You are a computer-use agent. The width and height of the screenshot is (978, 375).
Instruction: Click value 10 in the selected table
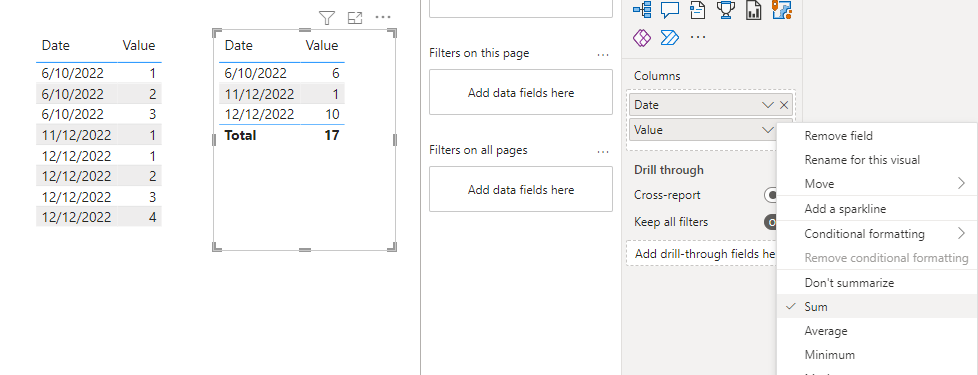(x=332, y=114)
